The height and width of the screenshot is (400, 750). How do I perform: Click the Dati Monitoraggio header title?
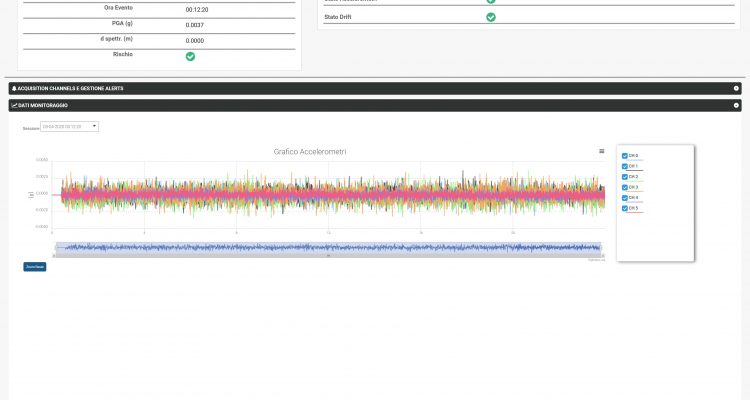point(43,105)
